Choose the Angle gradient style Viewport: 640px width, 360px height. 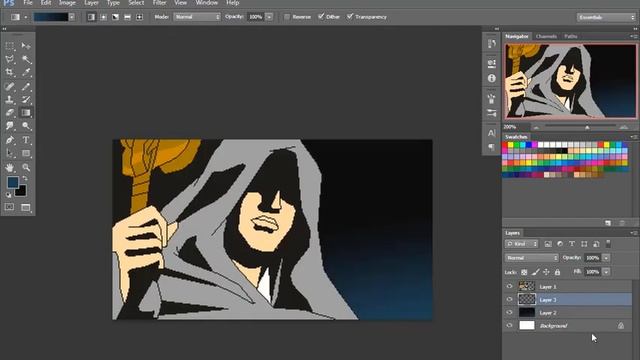pyautogui.click(x=116, y=17)
